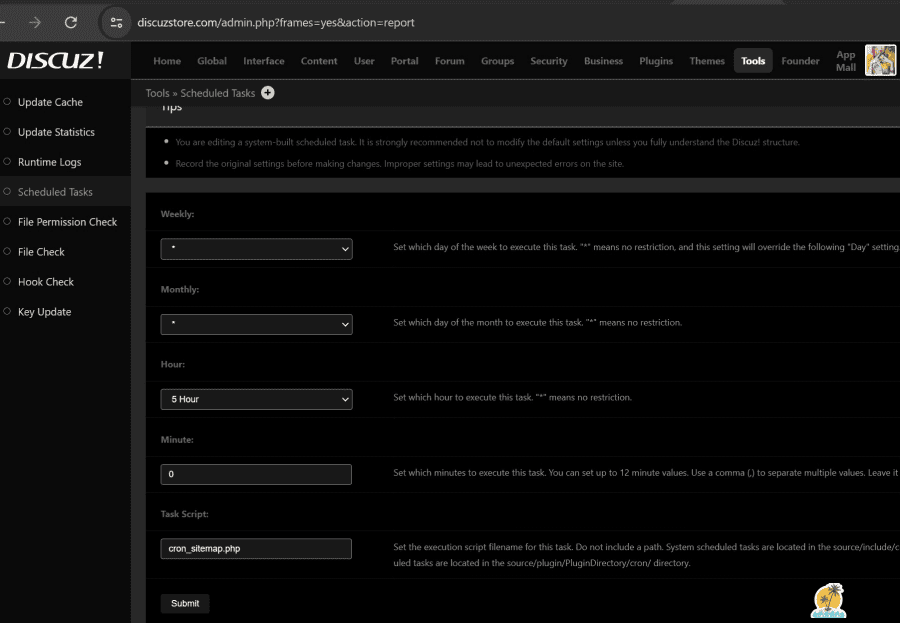Switch to the Security menu tab
The image size is (900, 623).
click(x=549, y=61)
